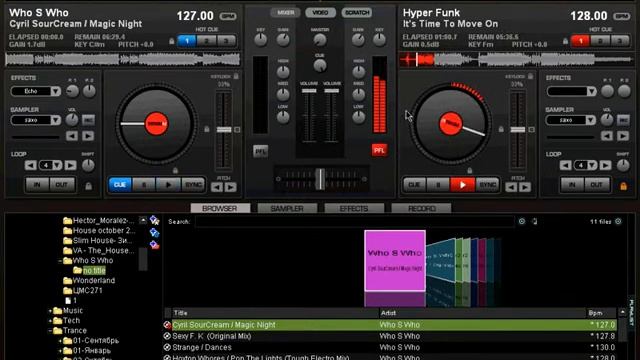Click the left deck blue CUE button
This screenshot has width=640, height=360.
(120, 185)
